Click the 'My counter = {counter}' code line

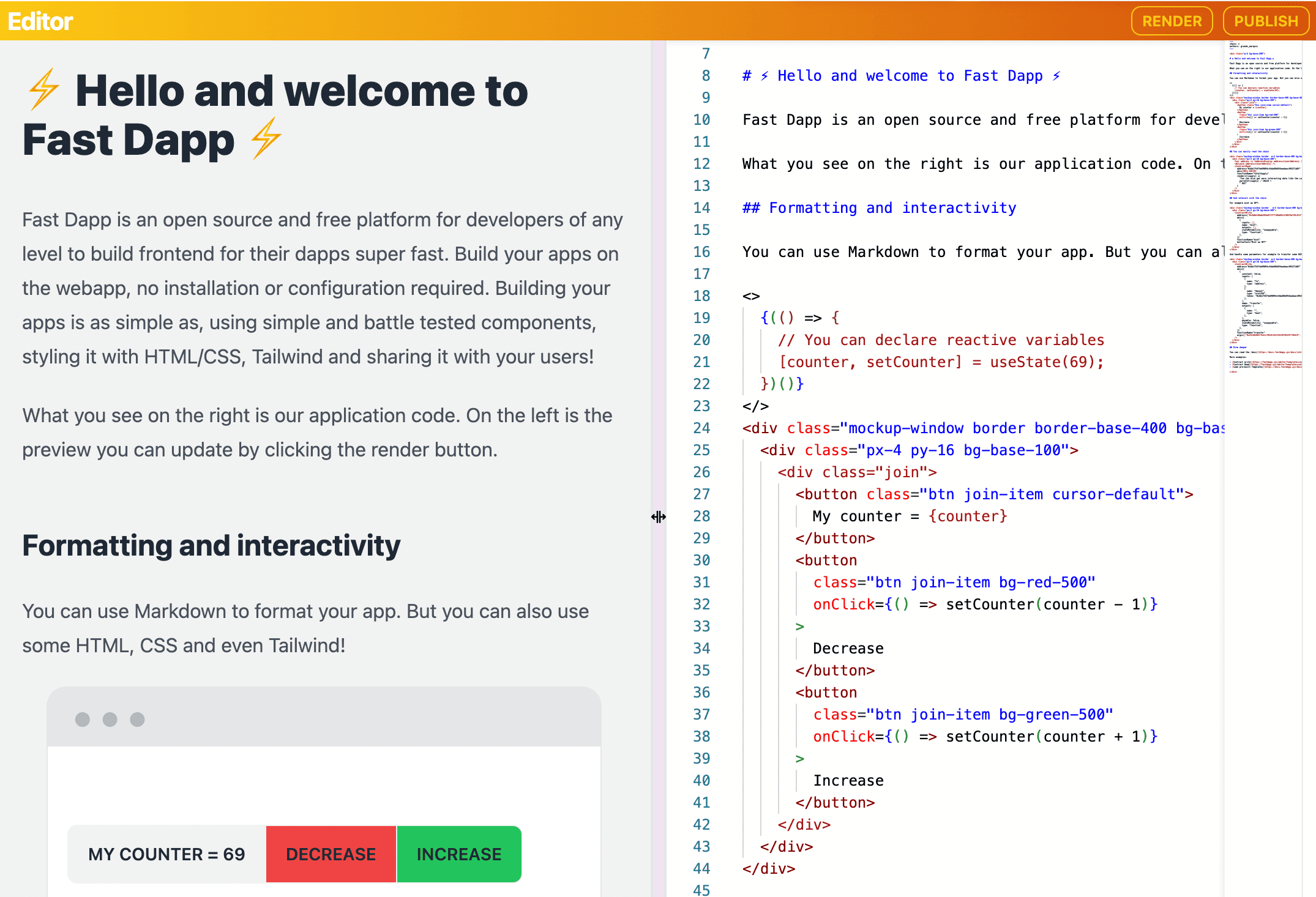pyautogui.click(x=910, y=516)
